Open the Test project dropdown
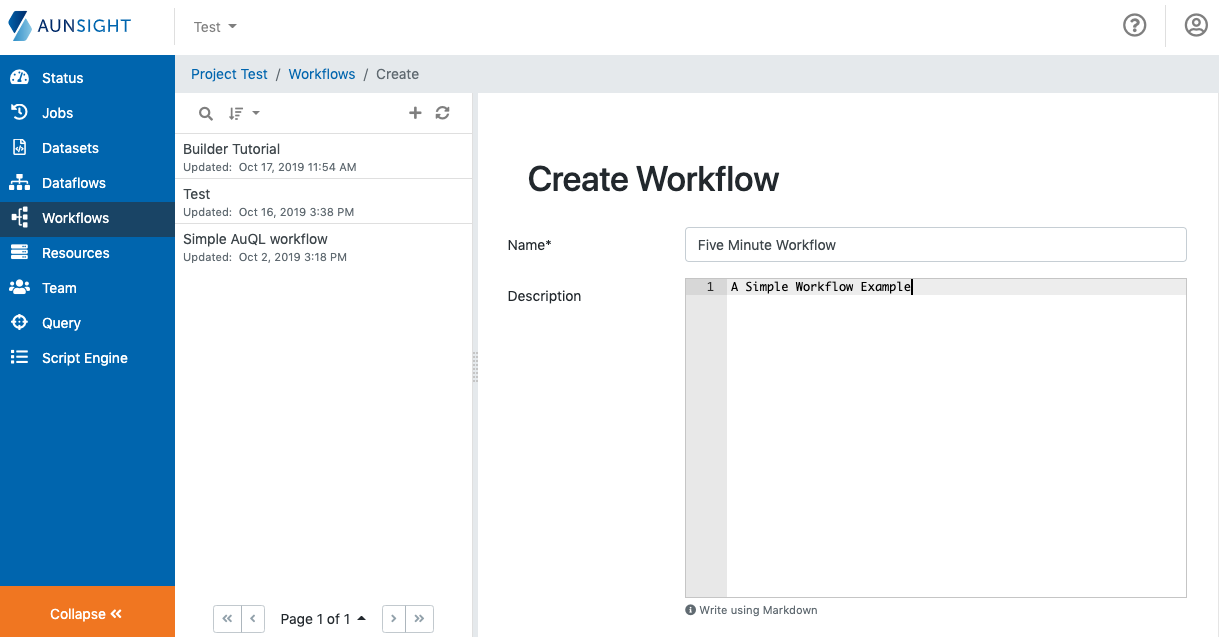Image resolution: width=1219 pixels, height=637 pixels. point(214,26)
